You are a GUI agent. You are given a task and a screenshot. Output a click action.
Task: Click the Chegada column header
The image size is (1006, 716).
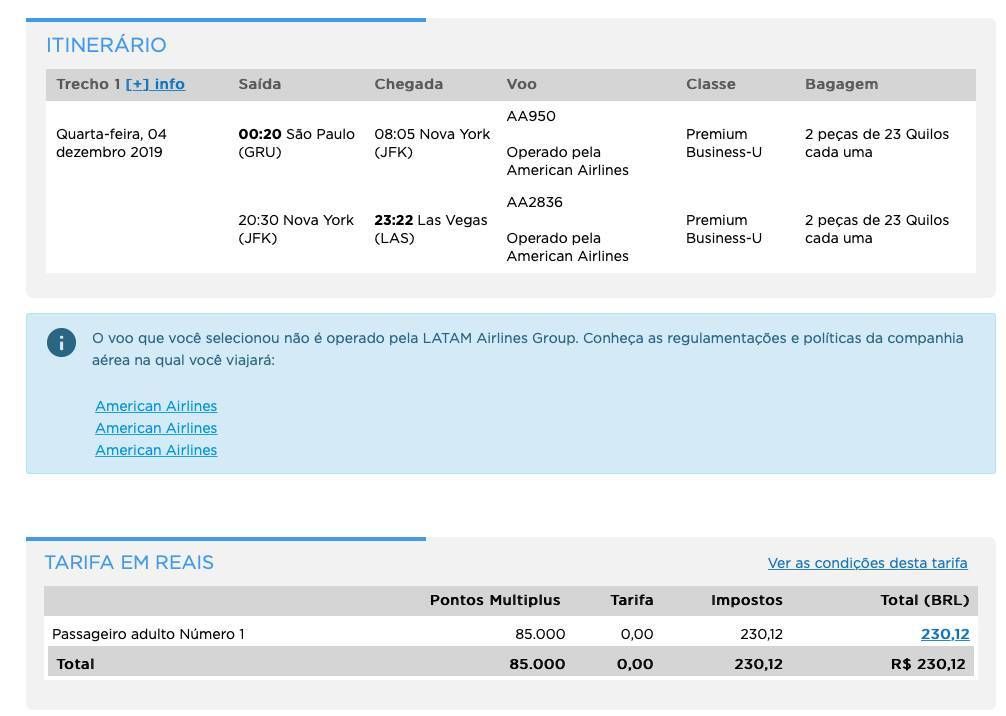(x=408, y=84)
